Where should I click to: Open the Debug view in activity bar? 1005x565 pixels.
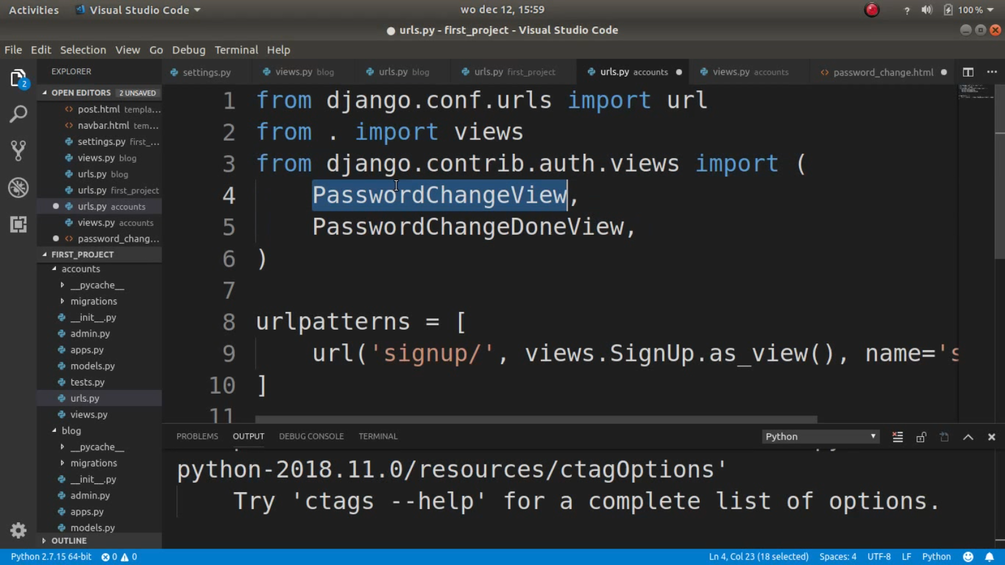click(x=18, y=188)
